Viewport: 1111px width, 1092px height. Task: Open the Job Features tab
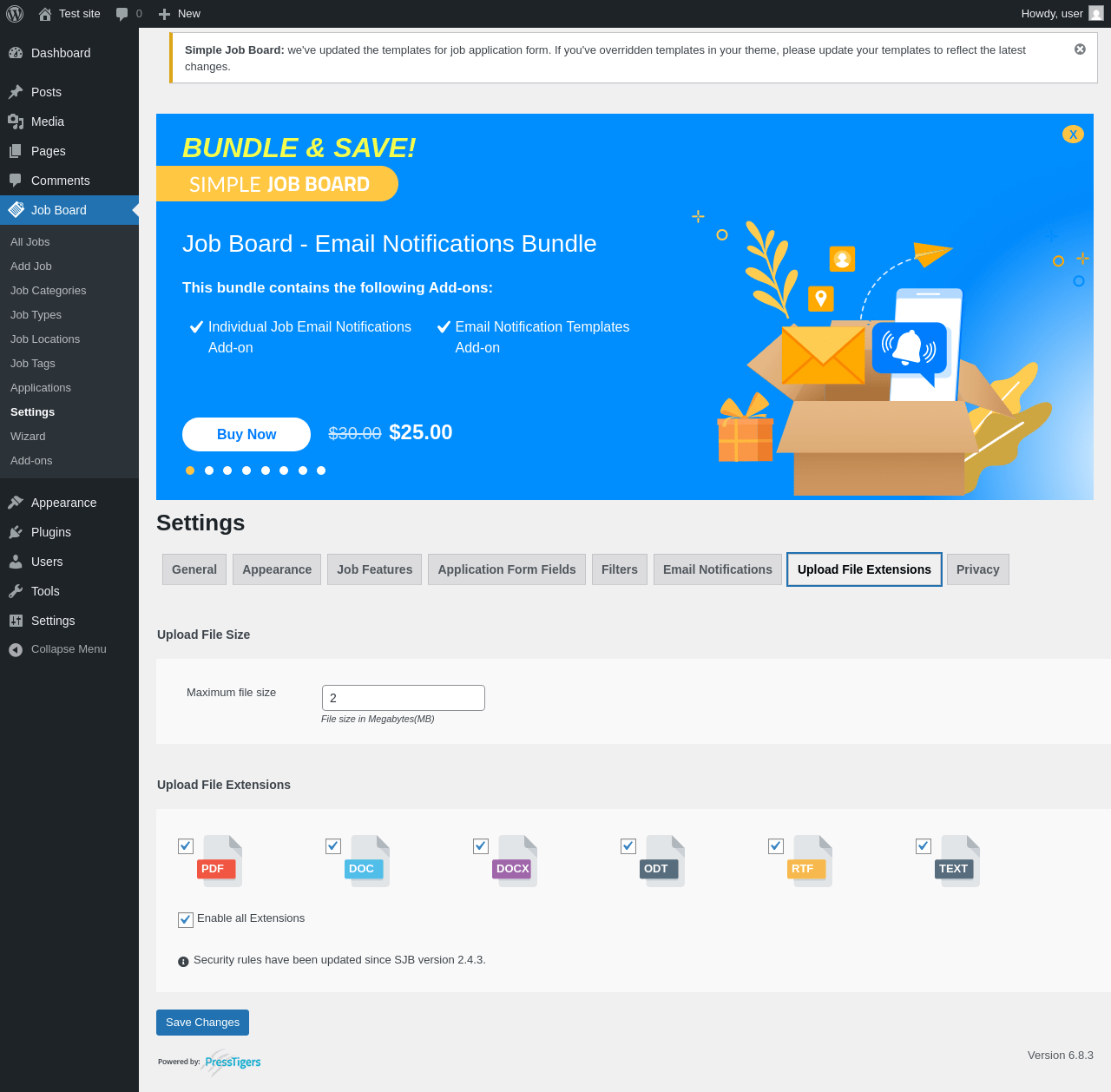pos(375,569)
